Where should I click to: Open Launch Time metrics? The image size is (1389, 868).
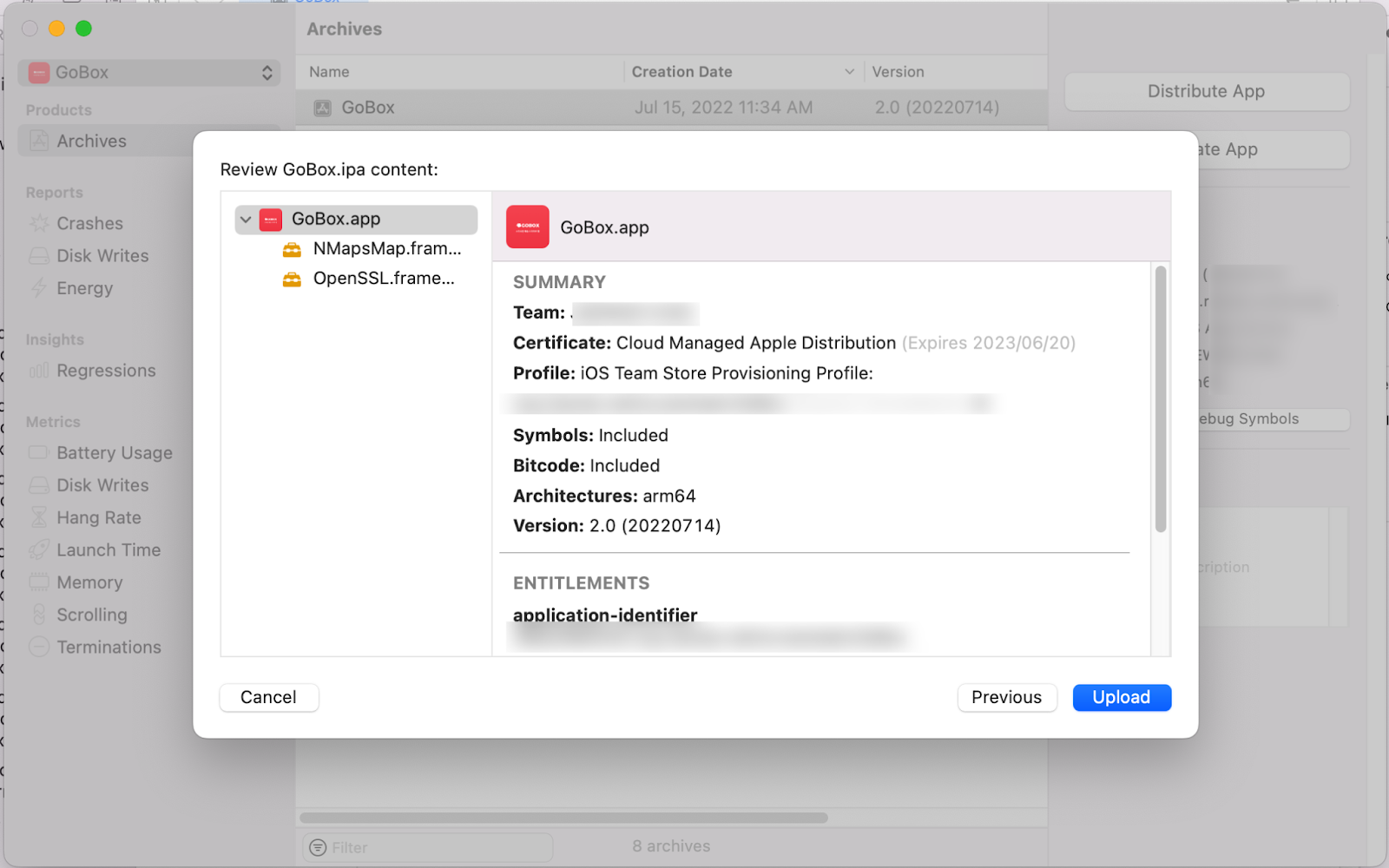click(109, 550)
